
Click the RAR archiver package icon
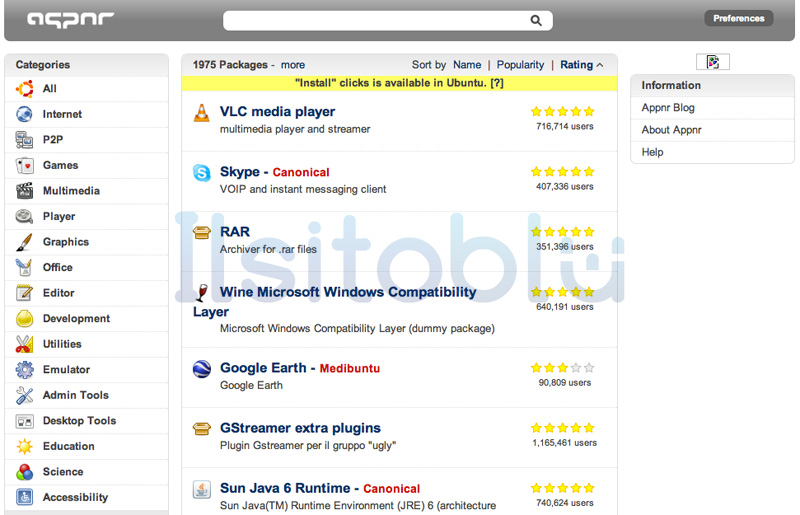point(201,232)
